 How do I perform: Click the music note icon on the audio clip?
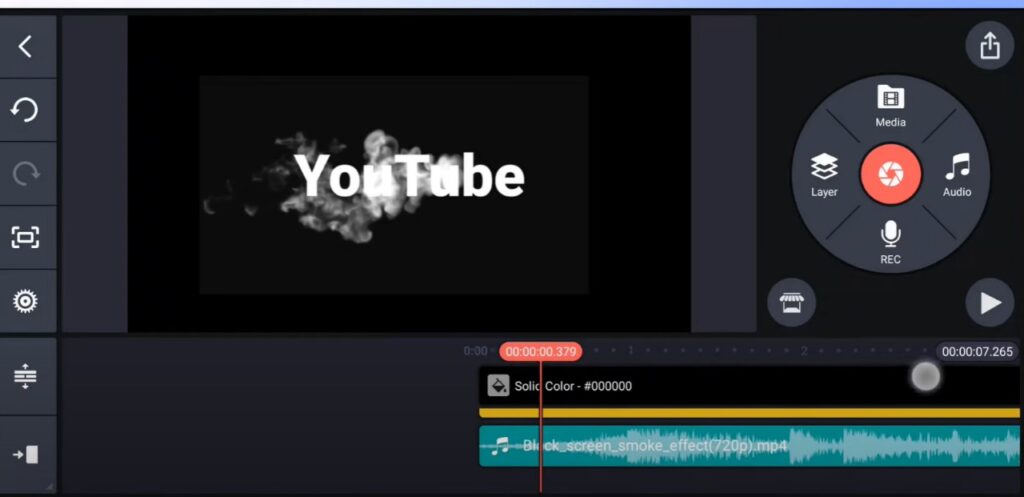[x=500, y=446]
